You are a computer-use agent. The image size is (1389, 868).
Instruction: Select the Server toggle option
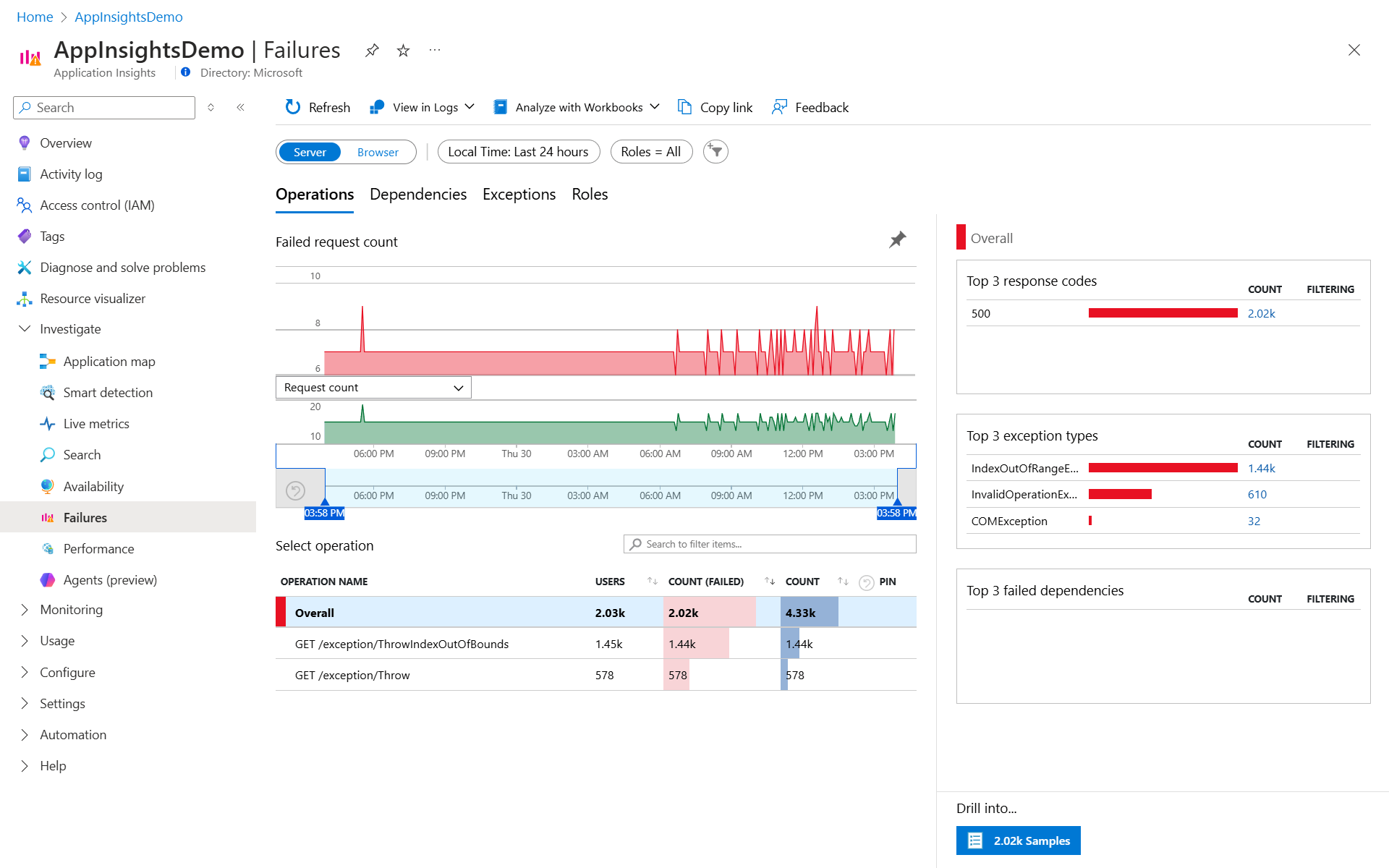coord(310,153)
